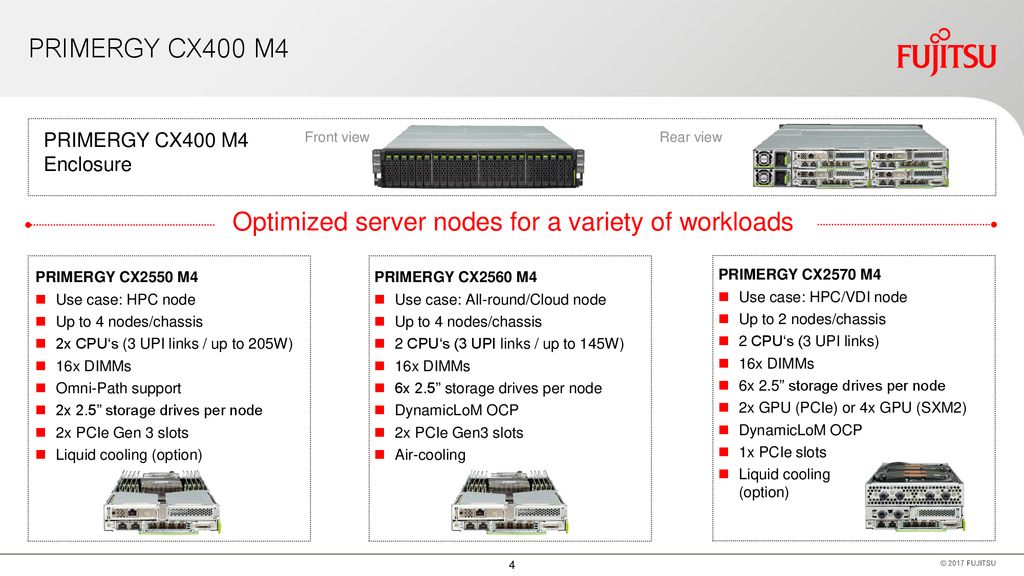Select "2 CPU's (3 UPI links)" under CX2570 M4

pyautogui.click(x=808, y=342)
